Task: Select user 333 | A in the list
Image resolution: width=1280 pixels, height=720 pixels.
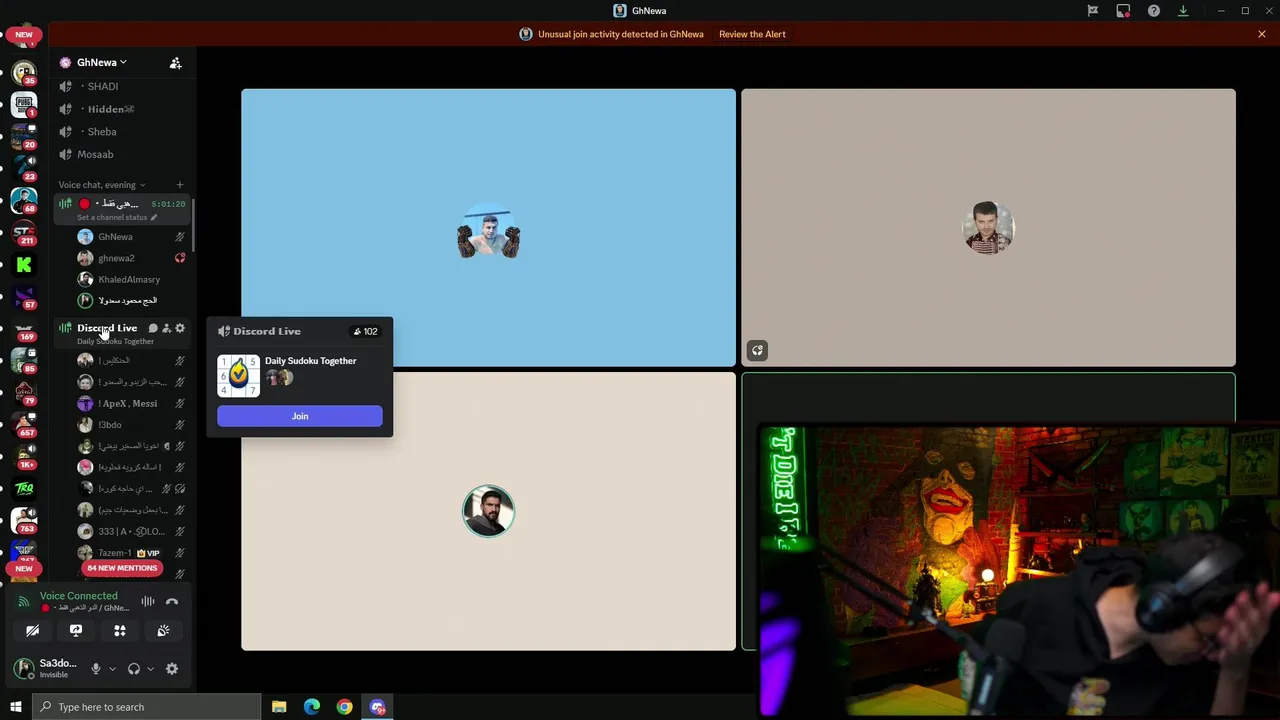Action: pyautogui.click(x=130, y=531)
